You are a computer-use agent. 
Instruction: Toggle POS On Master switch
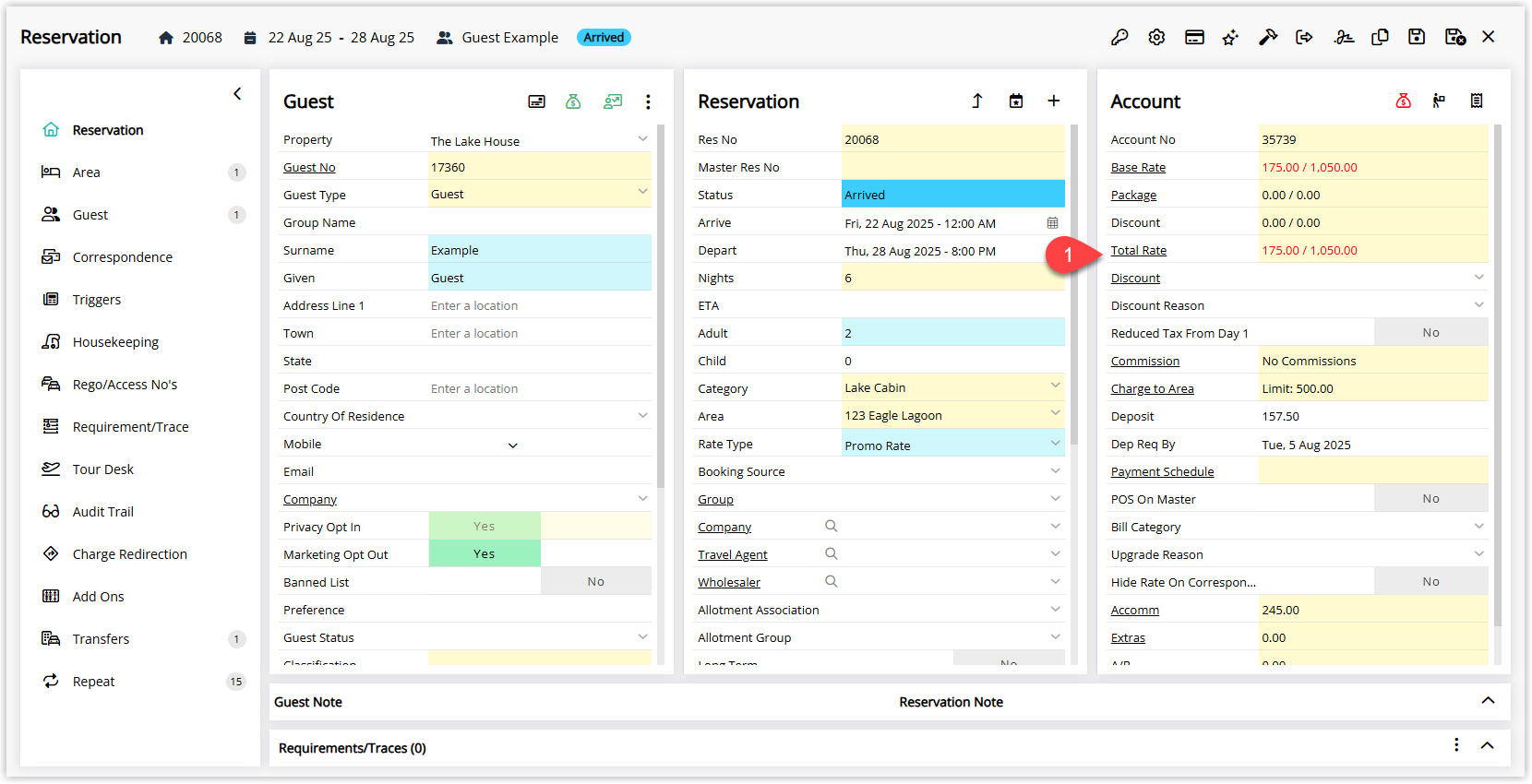coord(1430,498)
